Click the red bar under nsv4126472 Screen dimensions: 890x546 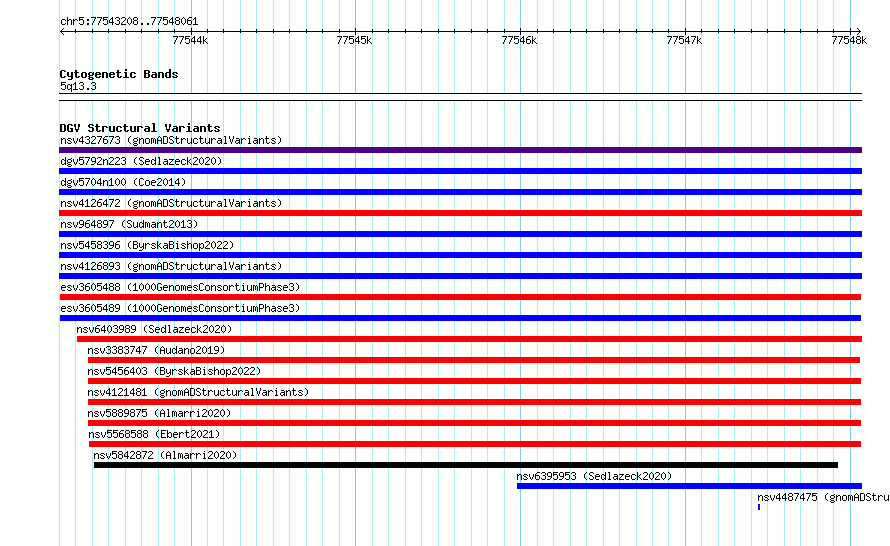[460, 213]
